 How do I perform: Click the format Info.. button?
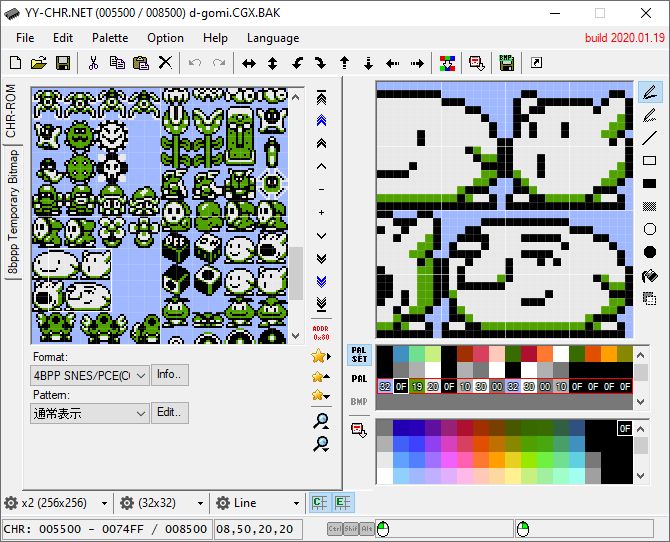[169, 375]
